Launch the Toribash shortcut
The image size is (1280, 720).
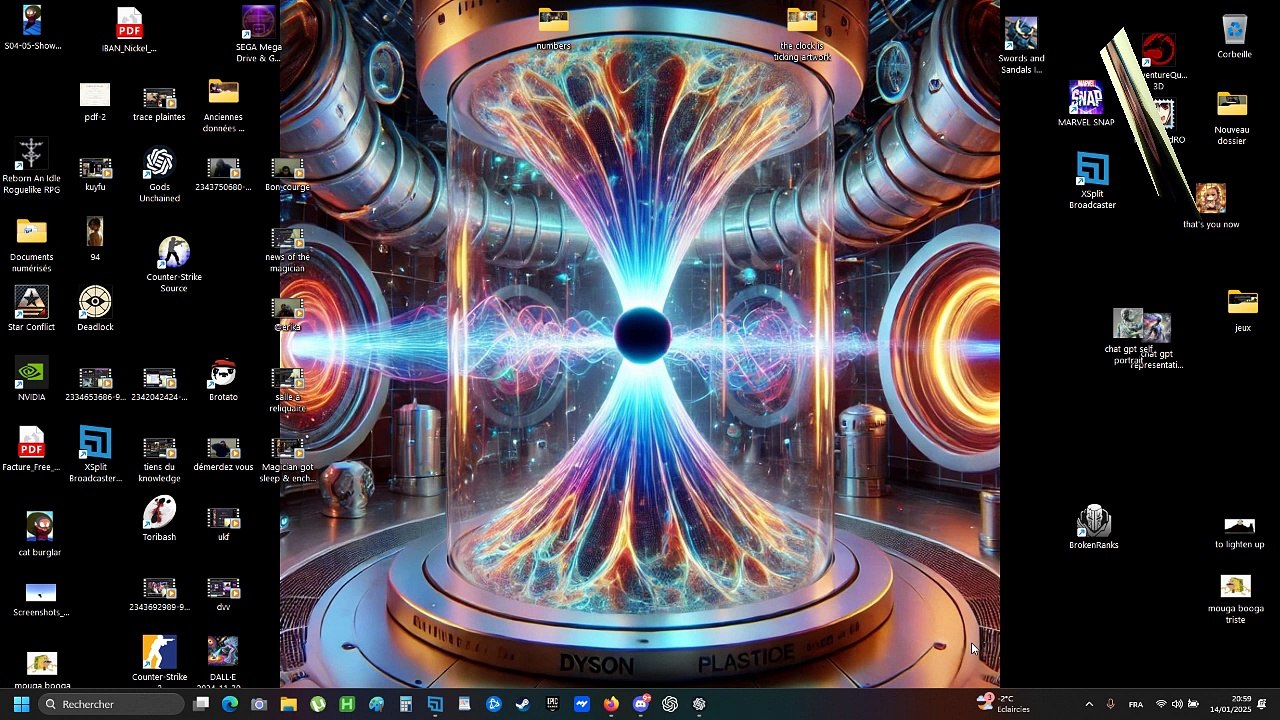pos(159,520)
